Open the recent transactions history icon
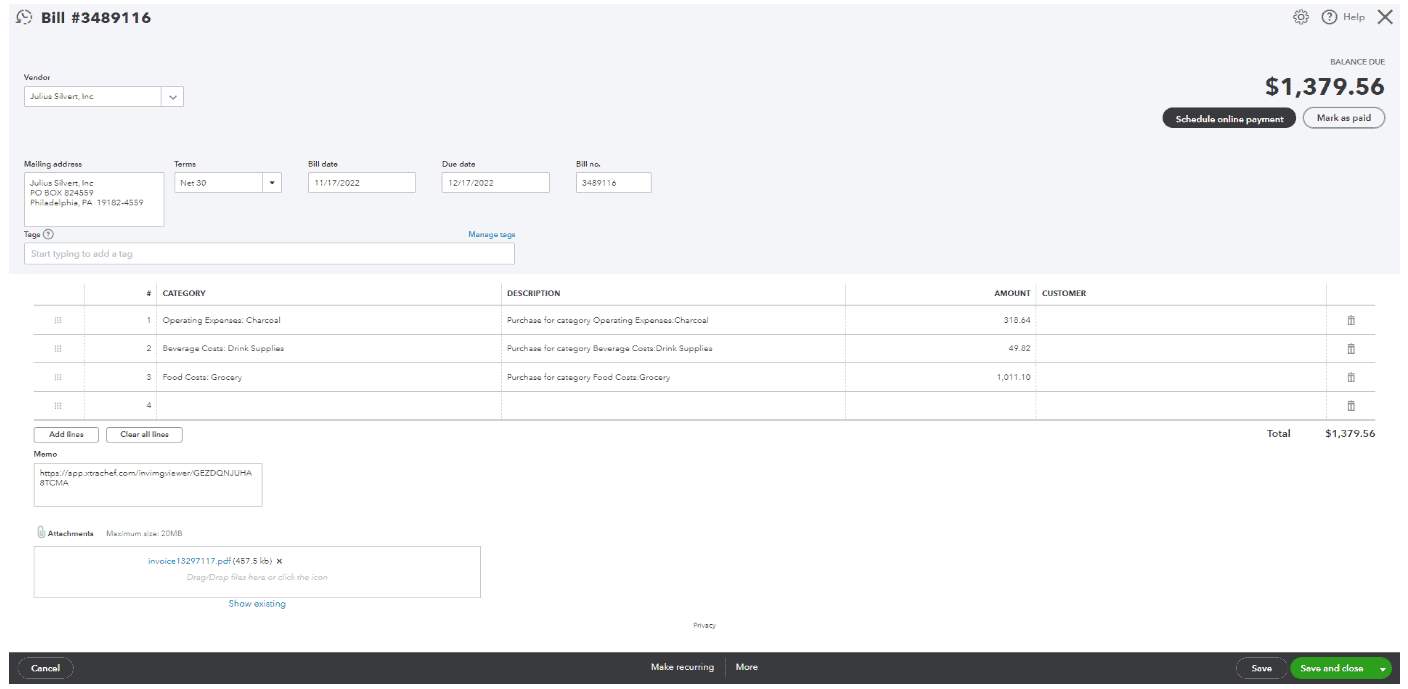The height and width of the screenshot is (689, 1408). coord(25,18)
